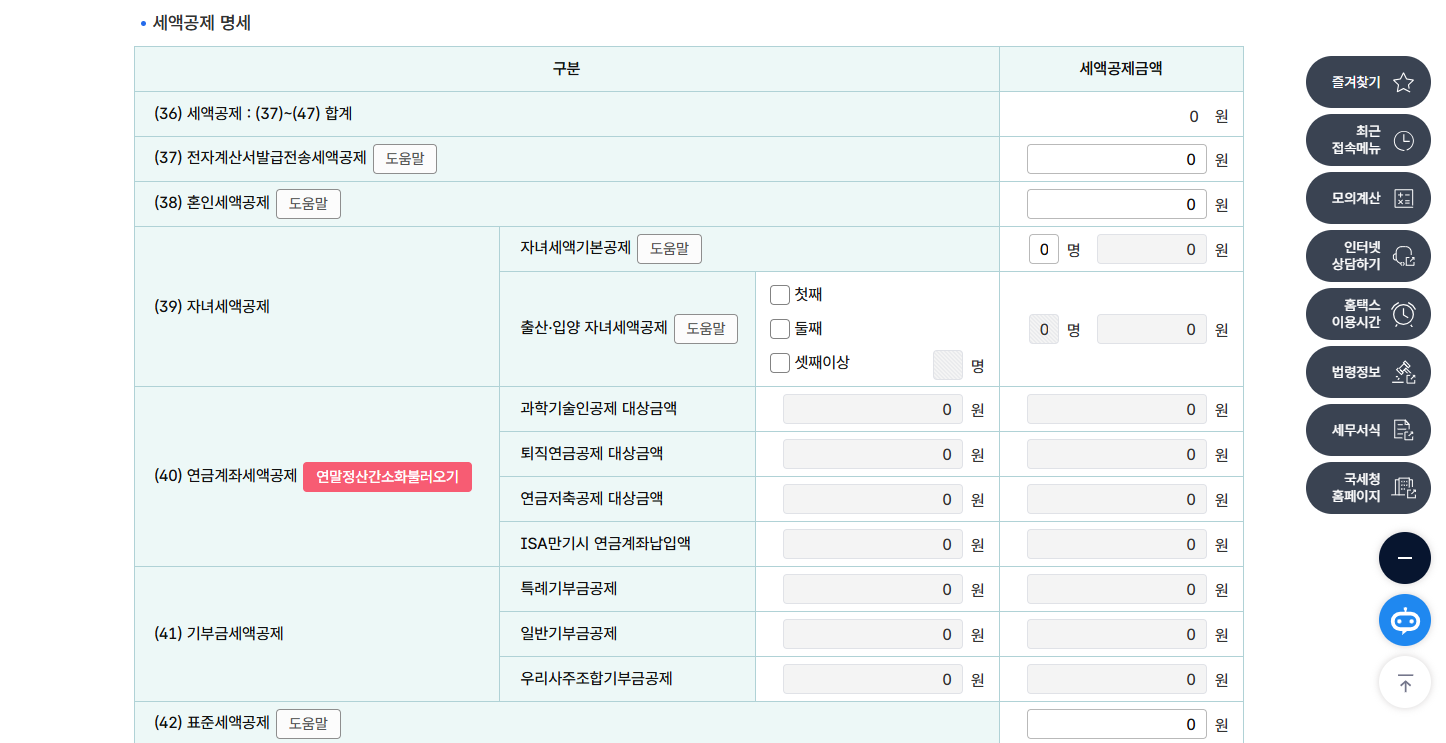Open 모의계산 calculator icon
This screenshot has height=743, width=1446.
[x=1403, y=199]
